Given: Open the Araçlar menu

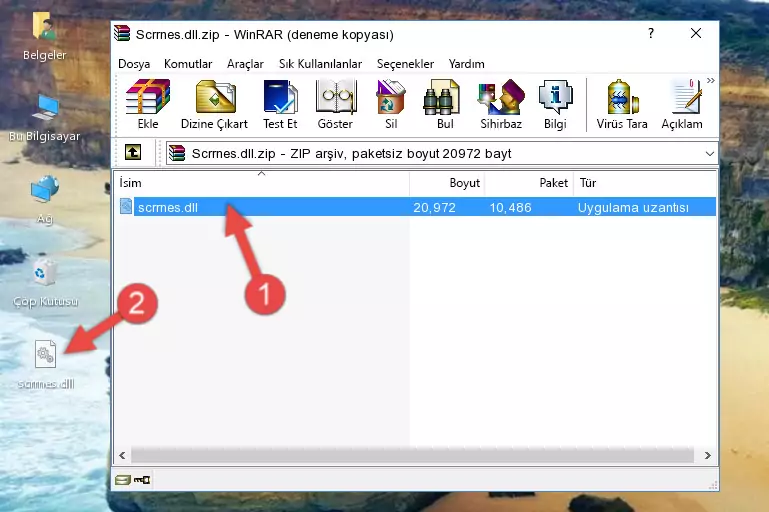Looking at the screenshot, I should coord(245,64).
